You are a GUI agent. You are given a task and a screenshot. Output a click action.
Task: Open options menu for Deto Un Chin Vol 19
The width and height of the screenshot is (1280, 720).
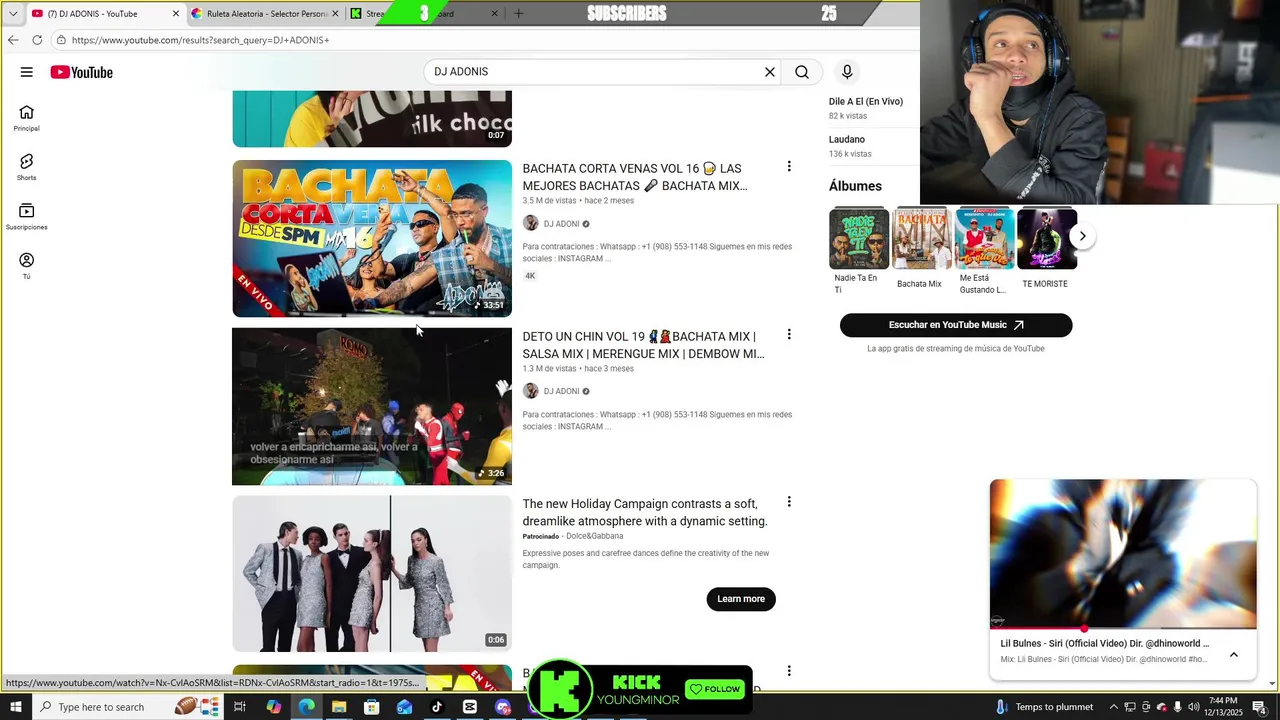click(789, 334)
